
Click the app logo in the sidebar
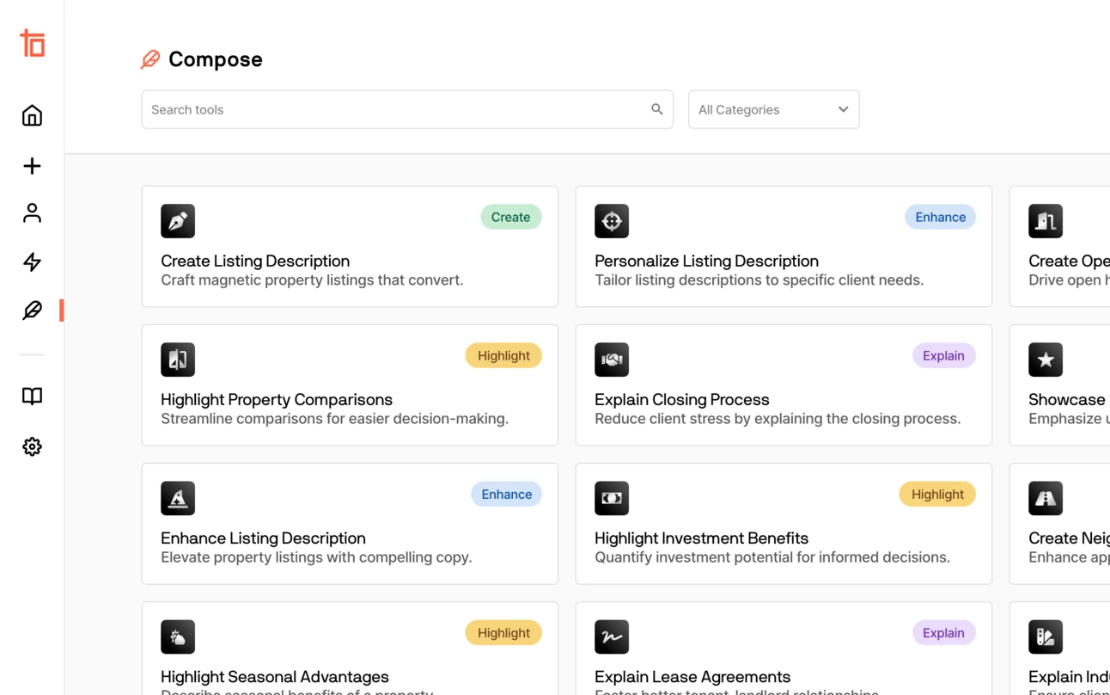33,43
